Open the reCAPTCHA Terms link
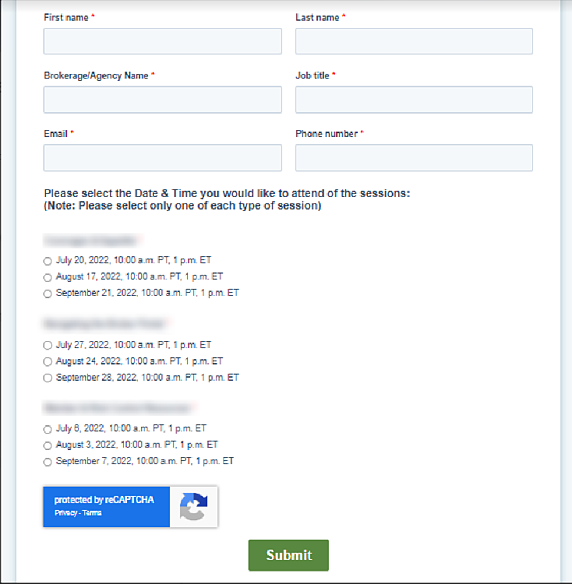This screenshot has width=572, height=584. 92,513
